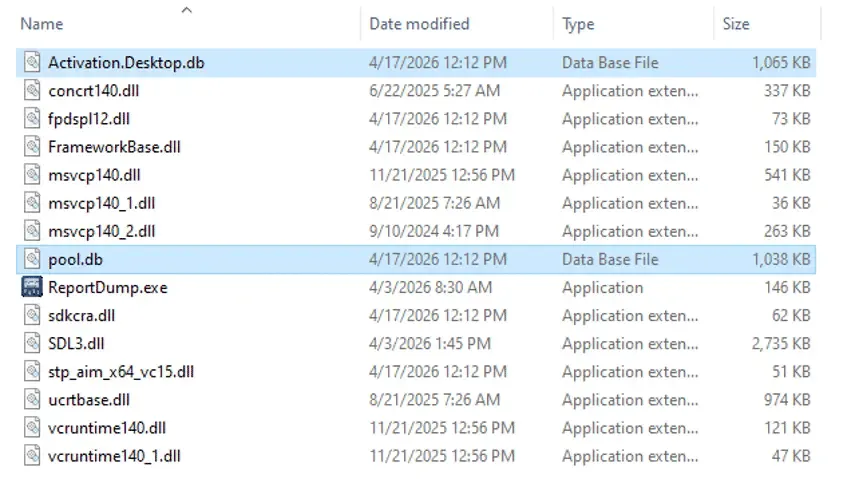
Task: Click the sdkcra.dll file icon
Action: pos(32,315)
